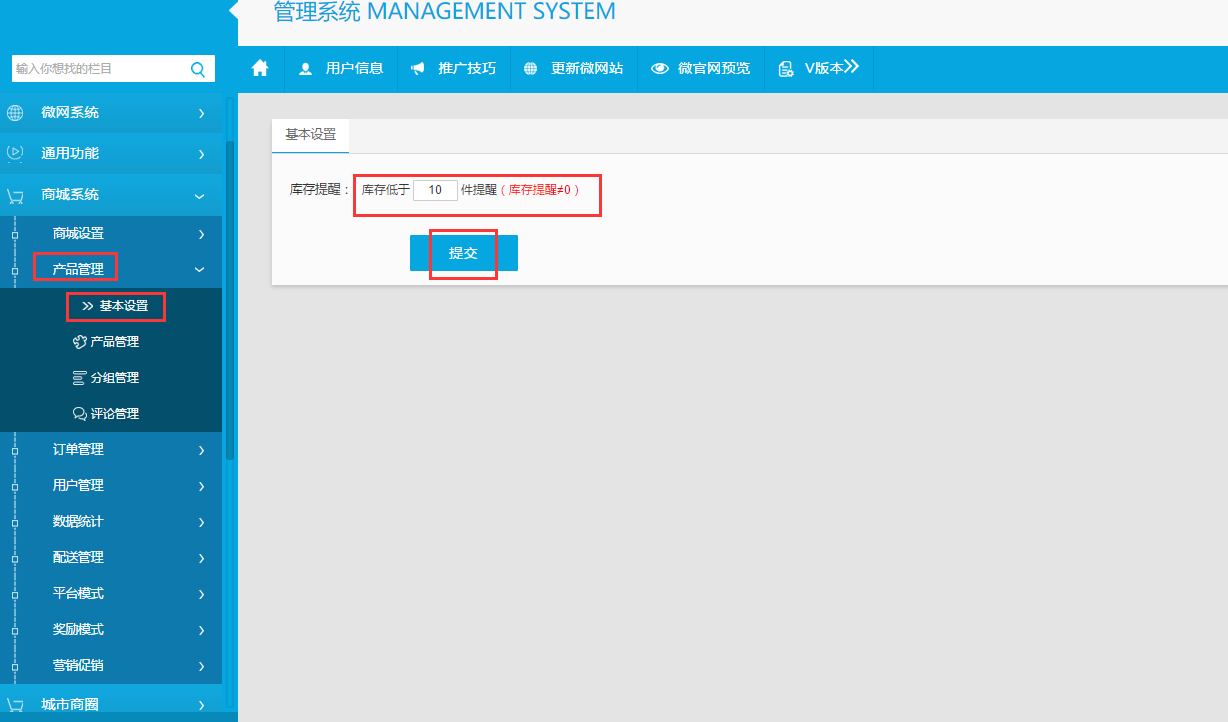Viewport: 1228px width, 722px height.
Task: Click the eye icon for 微官网预览
Action: [660, 69]
